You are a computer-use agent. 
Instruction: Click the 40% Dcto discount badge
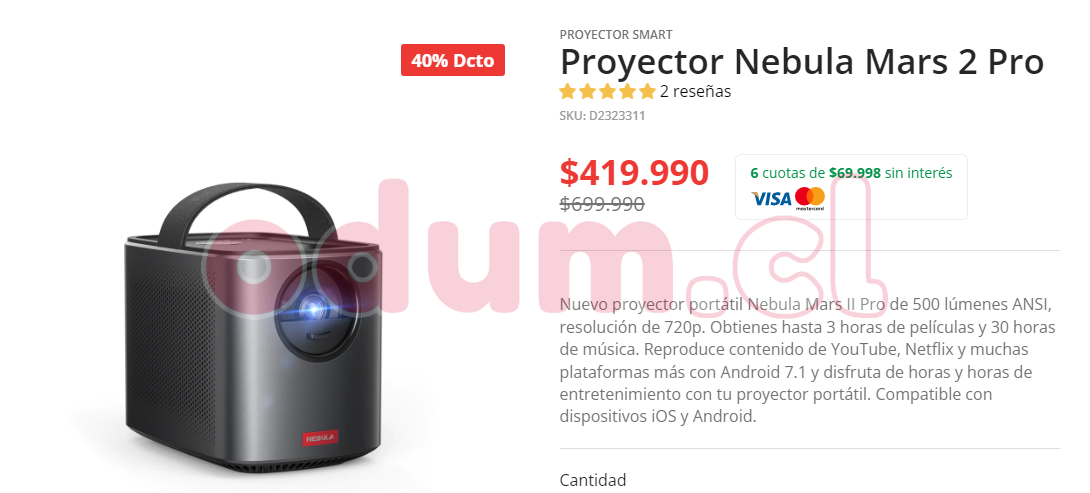pos(453,60)
